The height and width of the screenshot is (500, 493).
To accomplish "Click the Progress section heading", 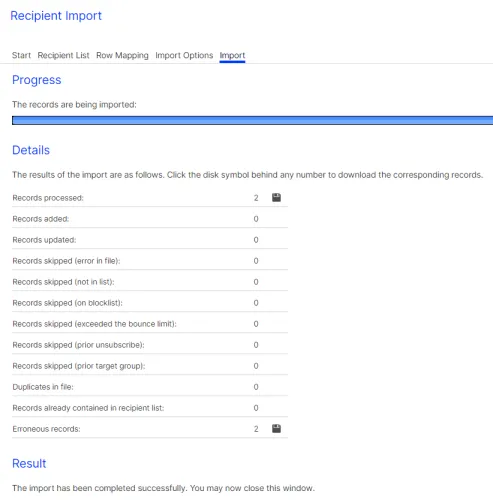I will coord(37,80).
